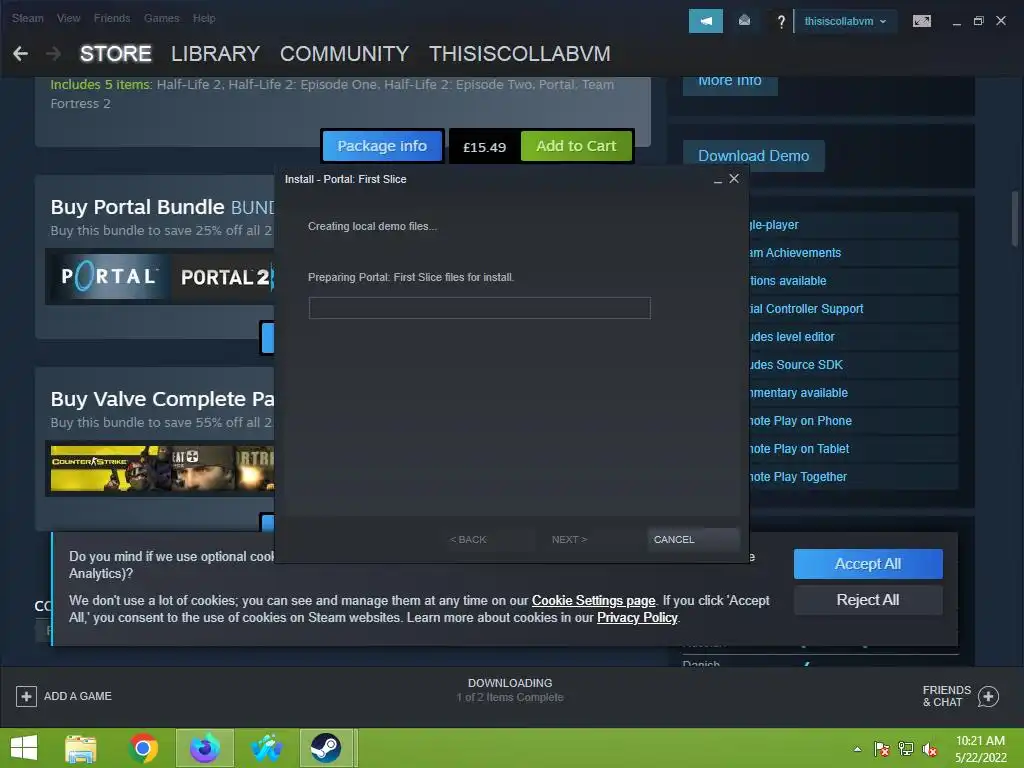Image resolution: width=1024 pixels, height=768 pixels.
Task: Switch to Firefox in the taskbar
Action: (205, 748)
